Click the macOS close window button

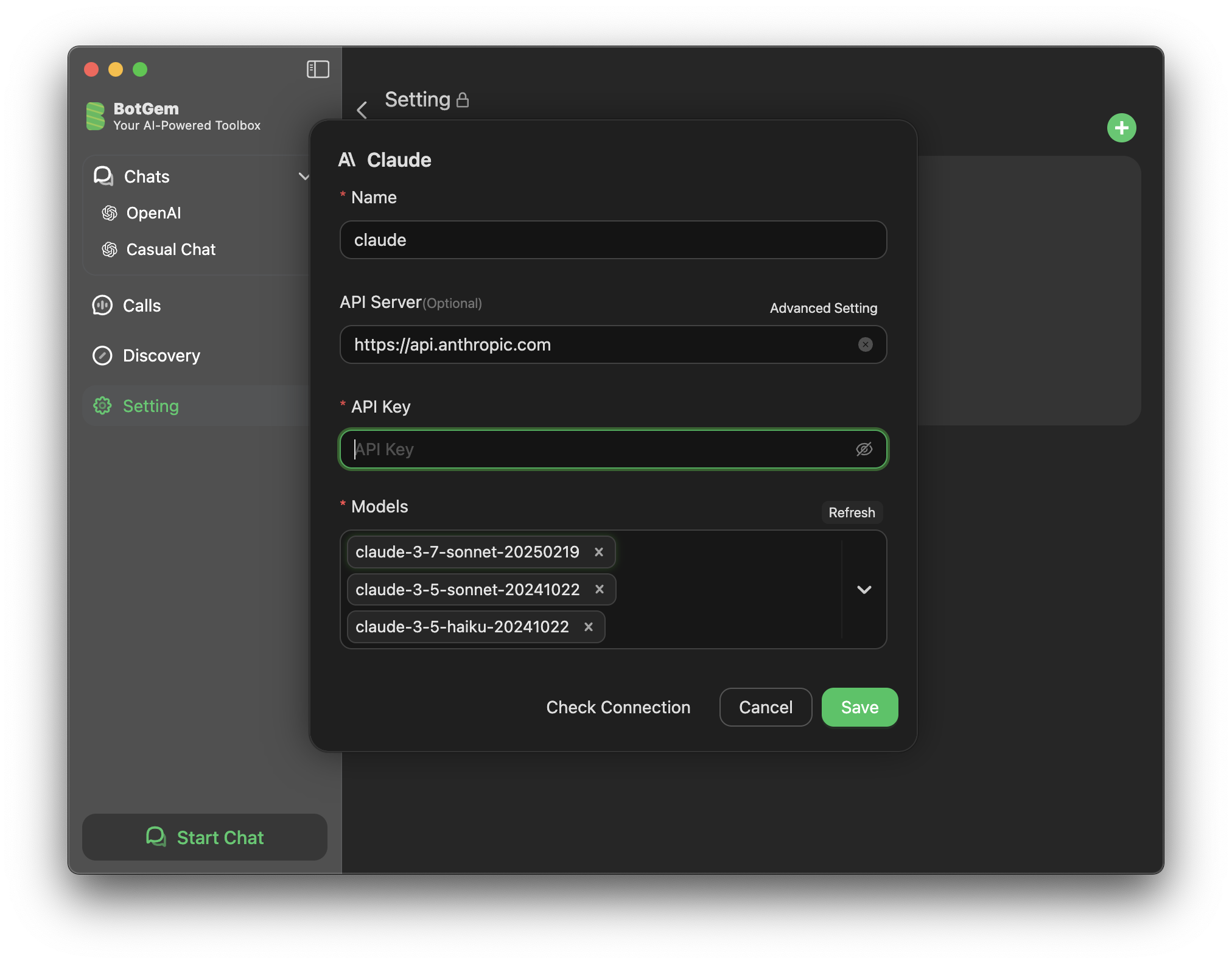pos(91,69)
